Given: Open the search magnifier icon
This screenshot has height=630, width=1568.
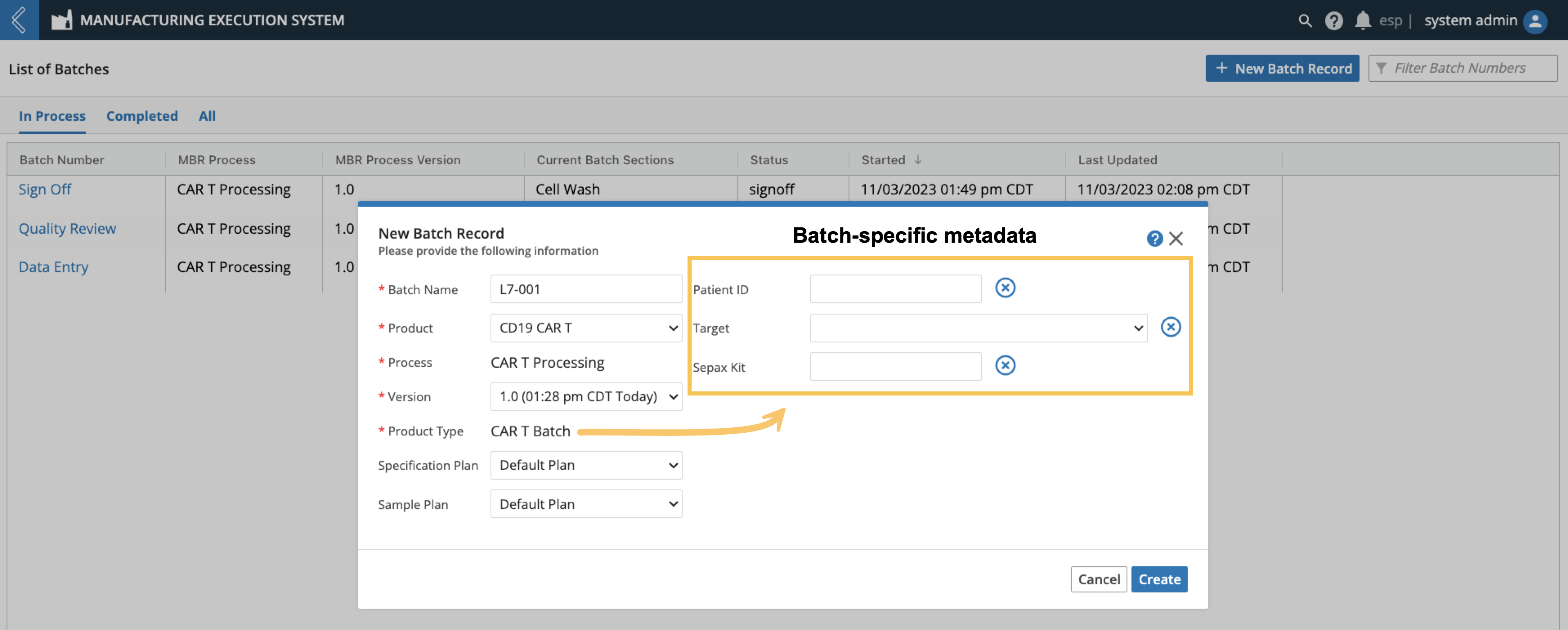Looking at the screenshot, I should tap(1304, 21).
